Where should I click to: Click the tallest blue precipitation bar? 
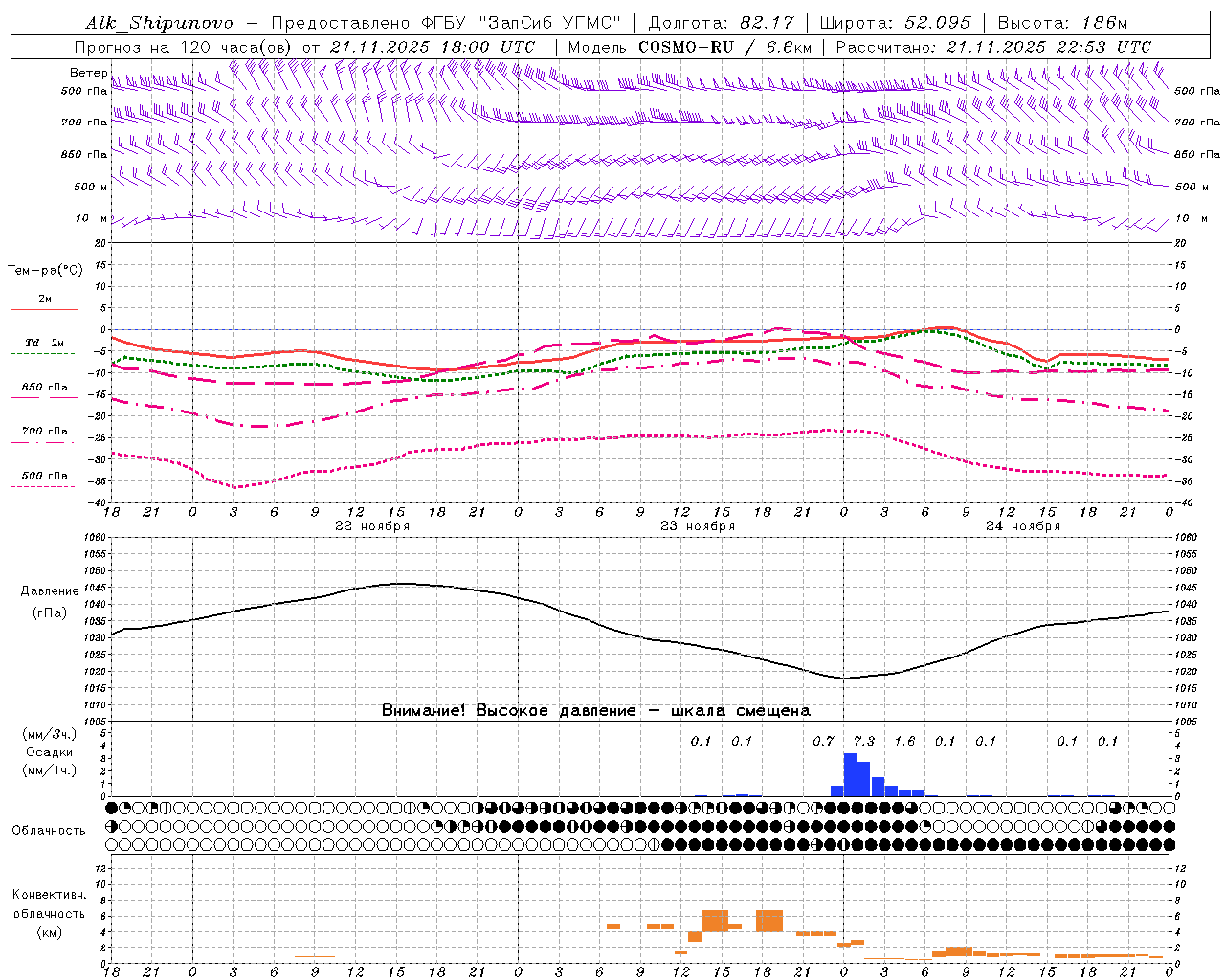(x=850, y=775)
